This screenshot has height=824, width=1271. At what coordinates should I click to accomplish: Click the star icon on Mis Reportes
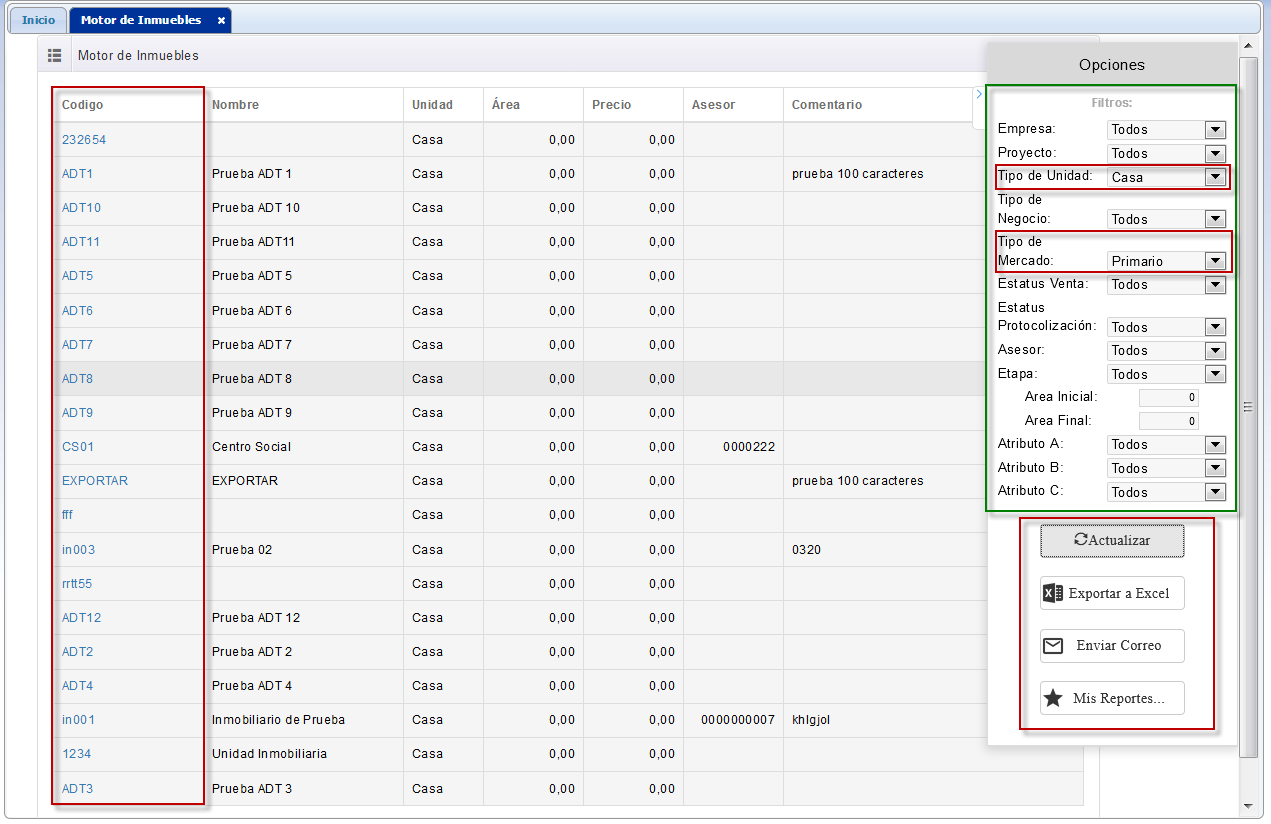tap(1053, 698)
